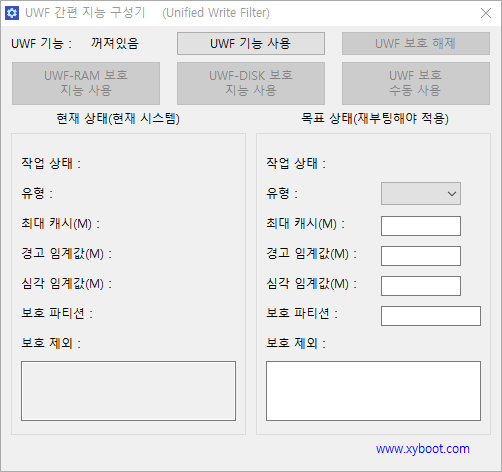
Task: Click the 현재 상태(현재 시스템) heading
Action: click(118, 118)
